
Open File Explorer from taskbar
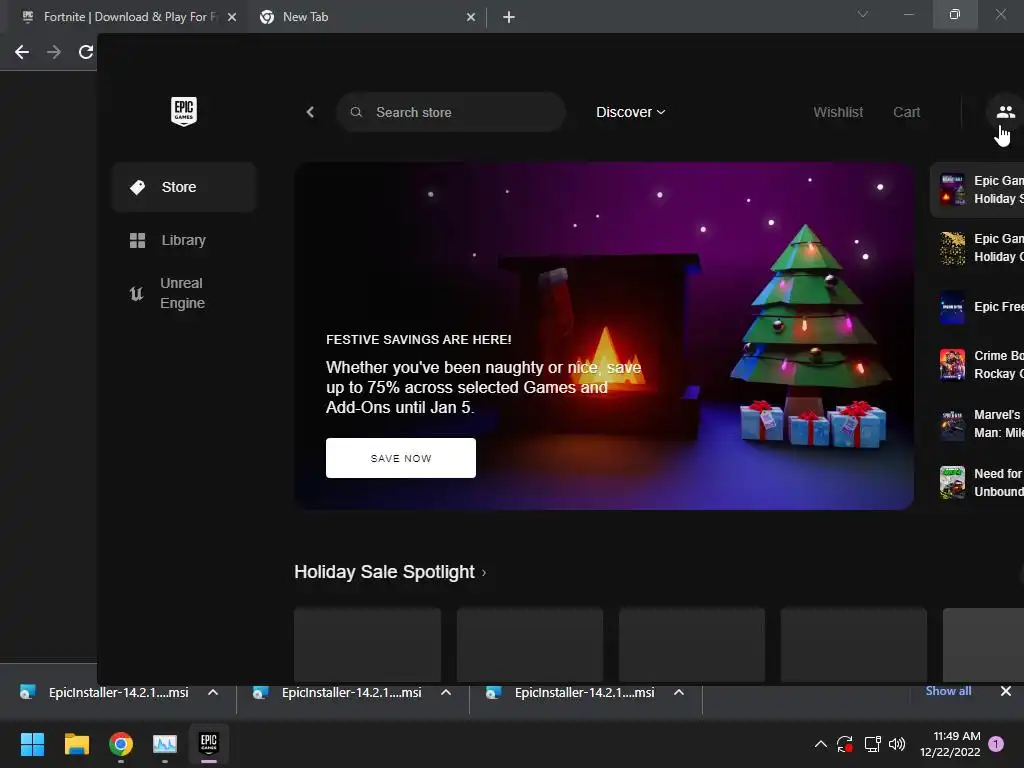pos(76,744)
